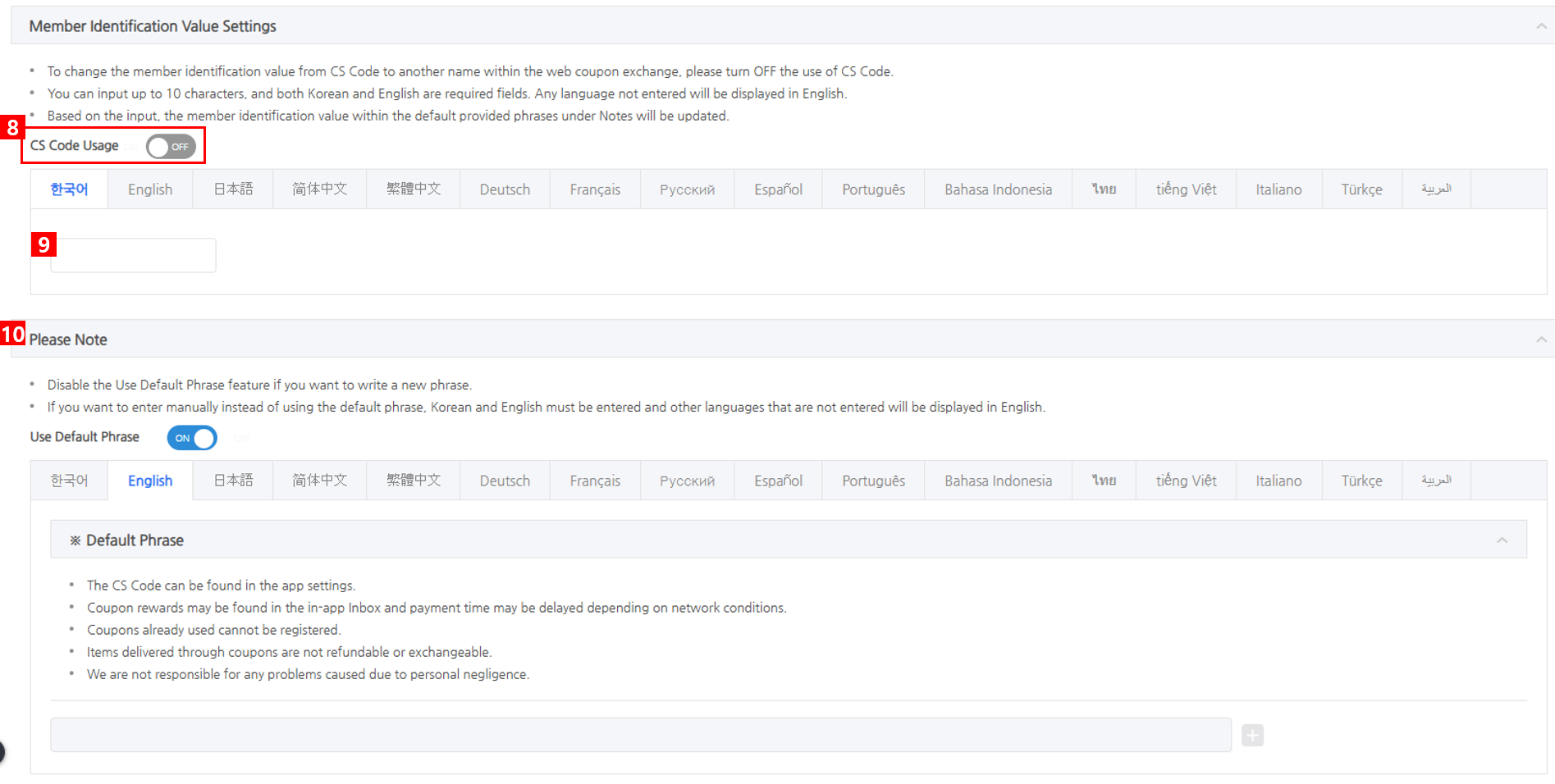1555x784 pixels.
Task: Select tiếng Việt tab in Please Note
Action: point(1186,481)
